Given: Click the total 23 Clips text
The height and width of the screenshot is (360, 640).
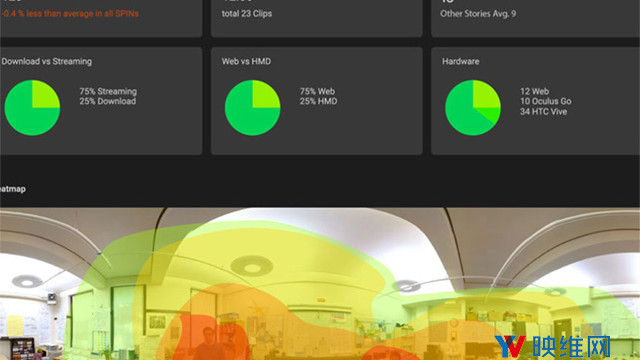Looking at the screenshot, I should [x=247, y=13].
